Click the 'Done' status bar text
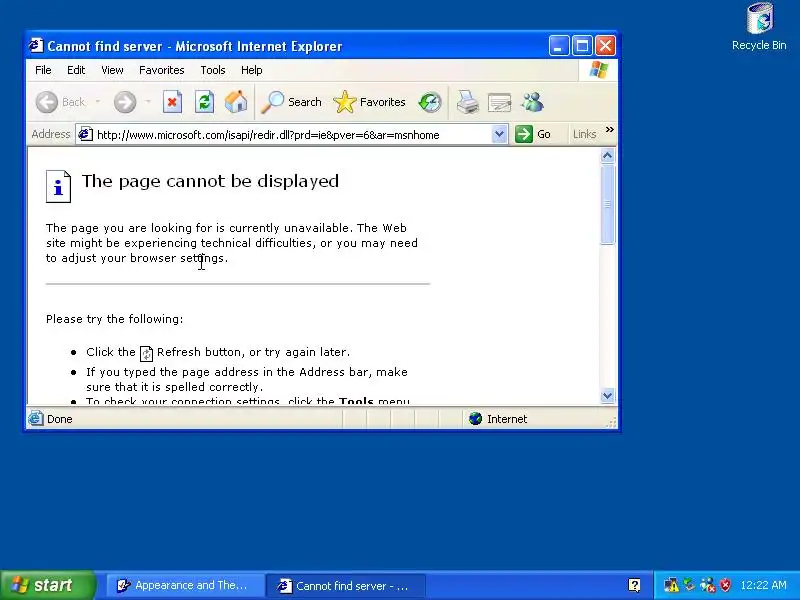Viewport: 800px width, 600px height. [60, 419]
